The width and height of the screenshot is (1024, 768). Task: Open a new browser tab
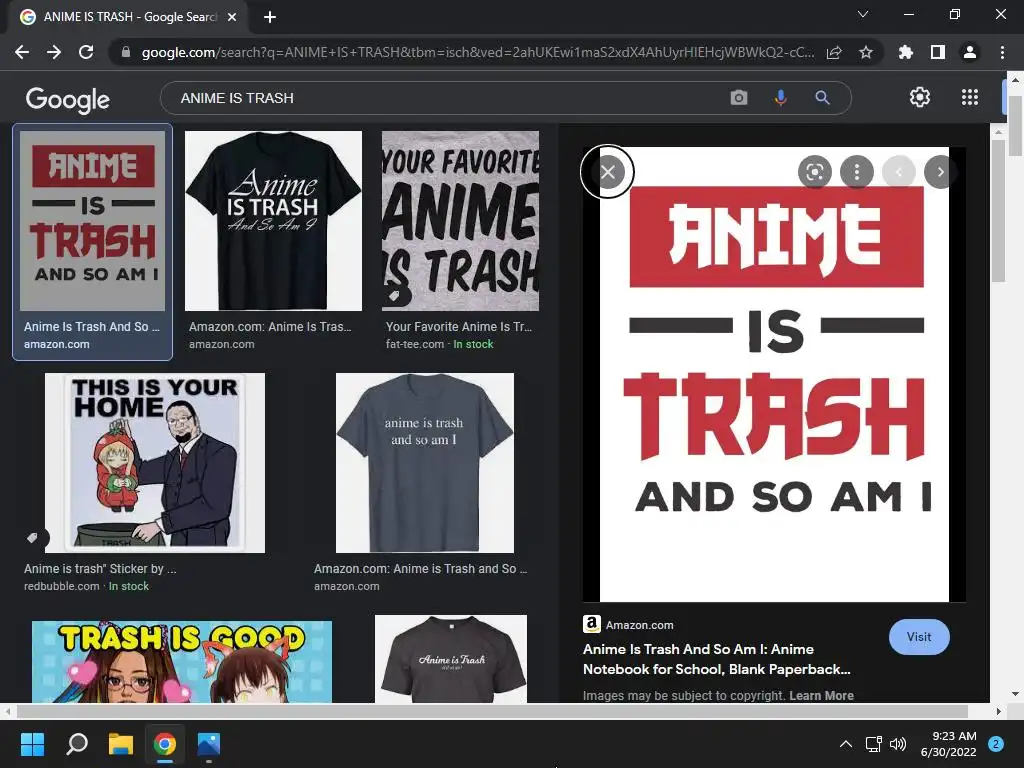pos(270,17)
